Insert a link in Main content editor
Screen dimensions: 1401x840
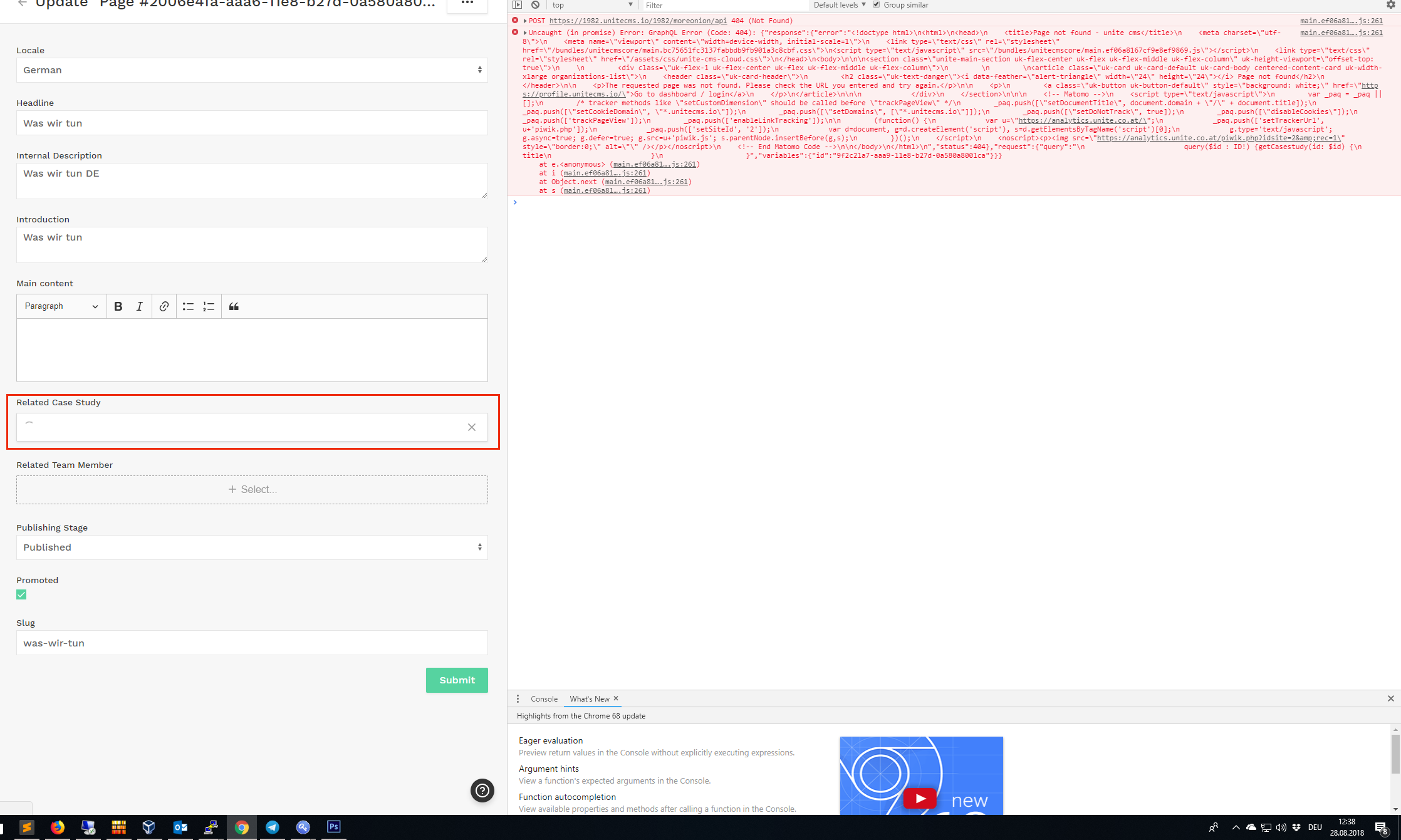click(x=164, y=306)
